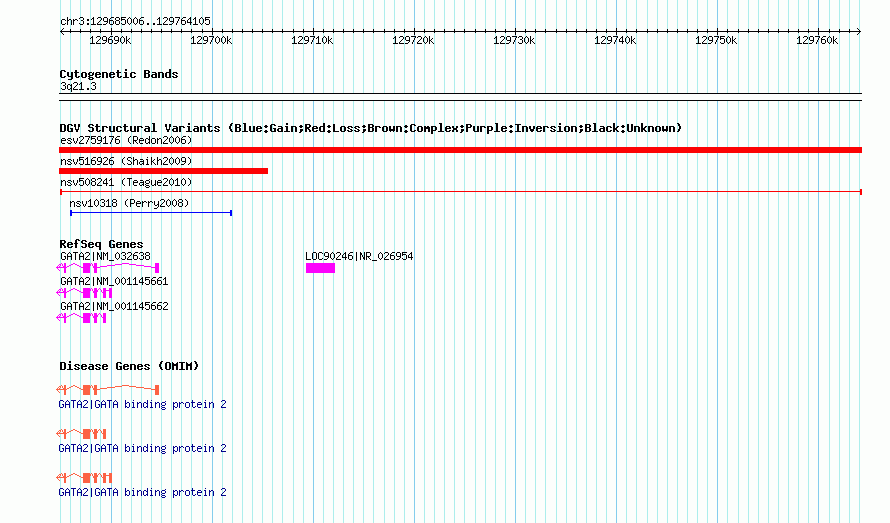Select the GATA2 NM_032638 gene glyph

coord(108,267)
